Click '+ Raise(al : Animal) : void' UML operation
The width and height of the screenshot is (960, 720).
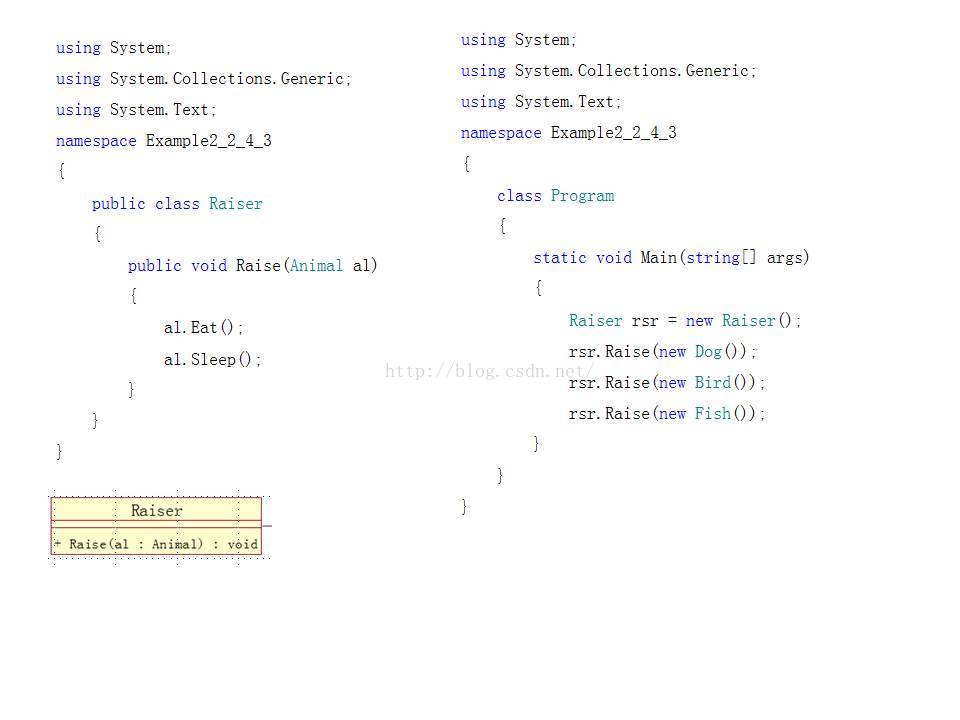pos(156,544)
